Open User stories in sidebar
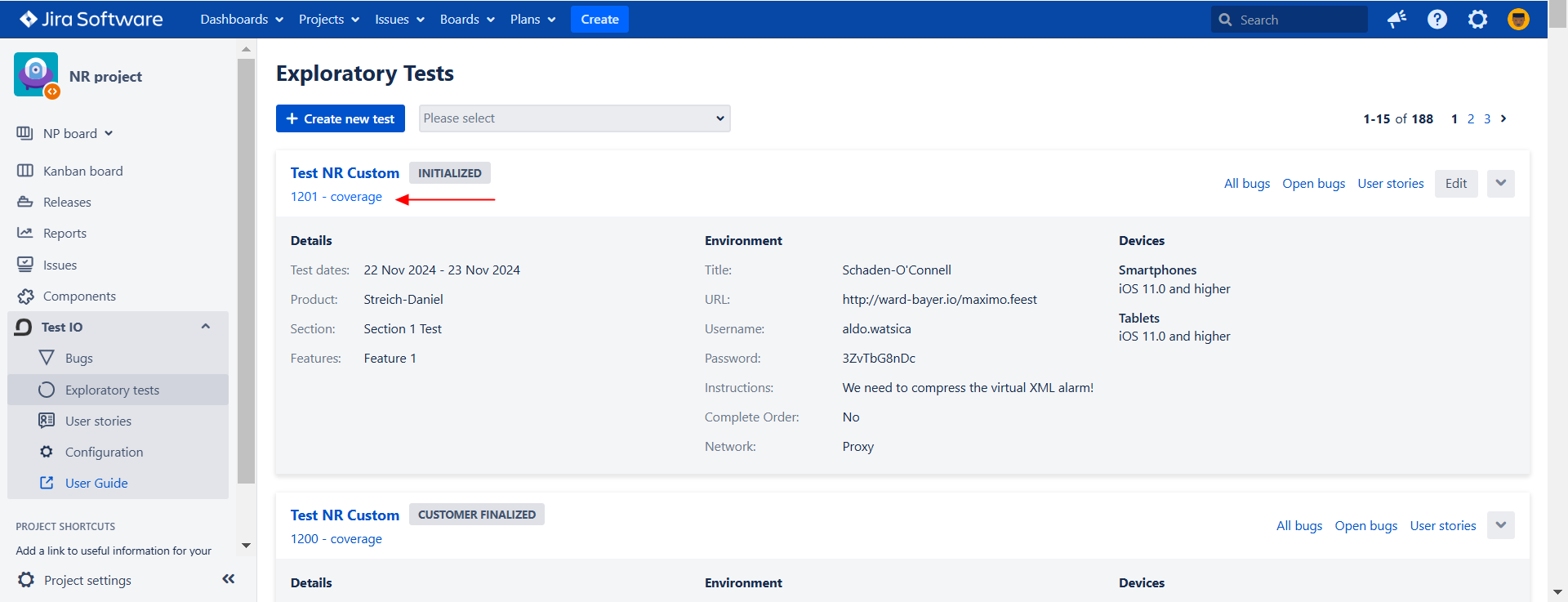The width and height of the screenshot is (1568, 602). click(x=98, y=421)
